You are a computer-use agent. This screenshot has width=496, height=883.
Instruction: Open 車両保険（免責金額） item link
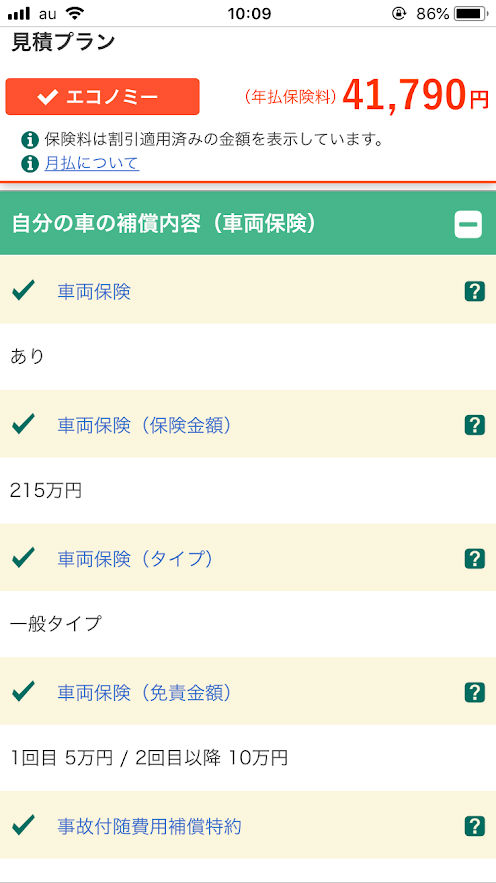pos(144,693)
